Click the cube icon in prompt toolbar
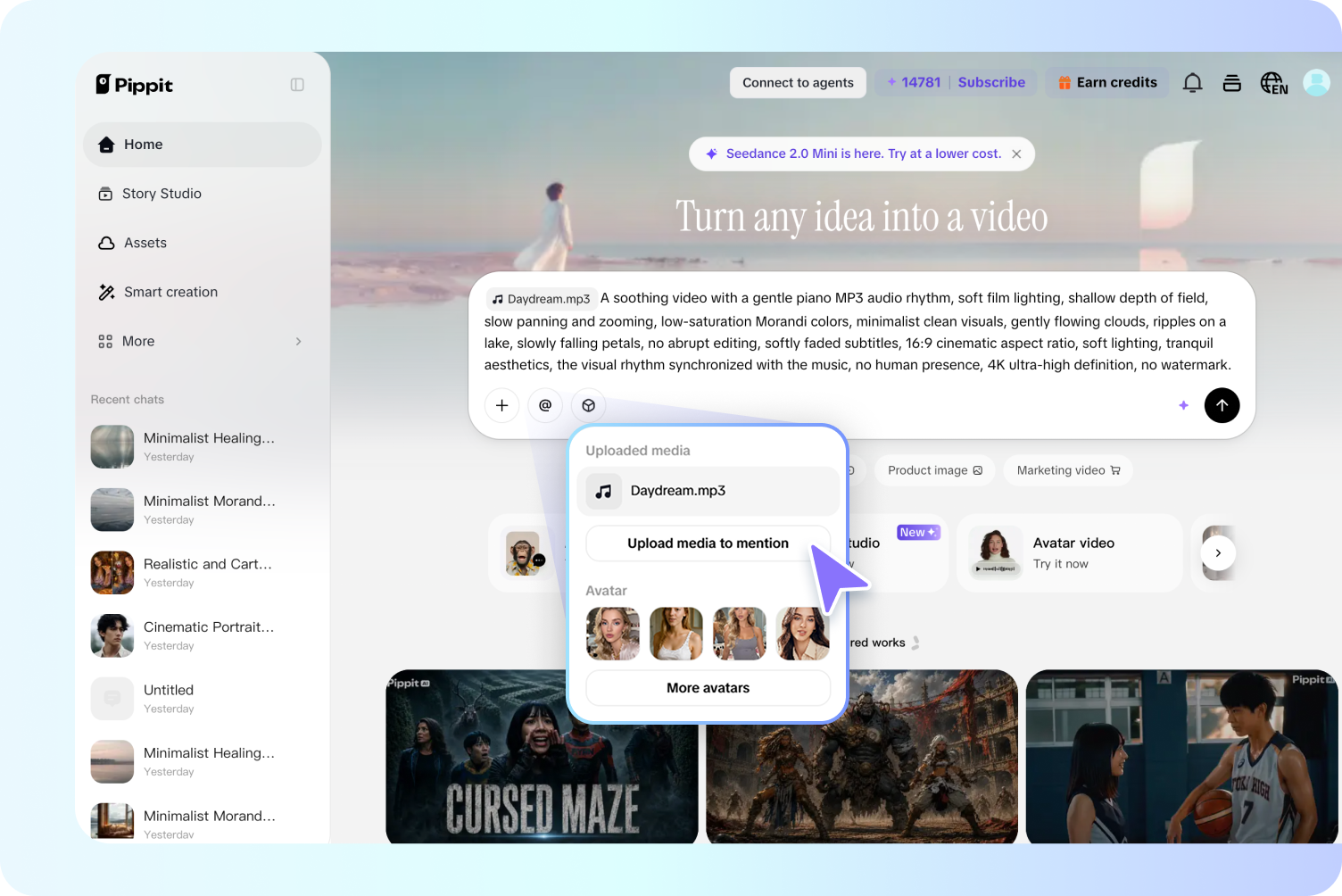This screenshot has width=1342, height=896. [x=589, y=405]
